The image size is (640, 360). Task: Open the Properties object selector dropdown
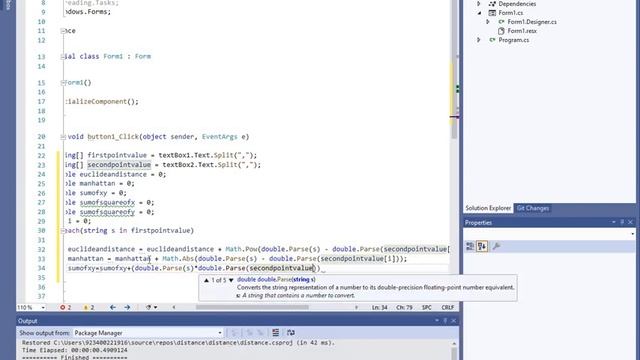[632, 234]
